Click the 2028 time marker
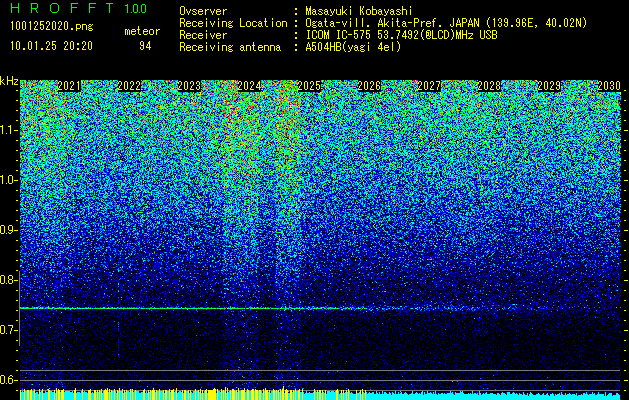Viewport: 629px width, 400px height. click(x=489, y=86)
